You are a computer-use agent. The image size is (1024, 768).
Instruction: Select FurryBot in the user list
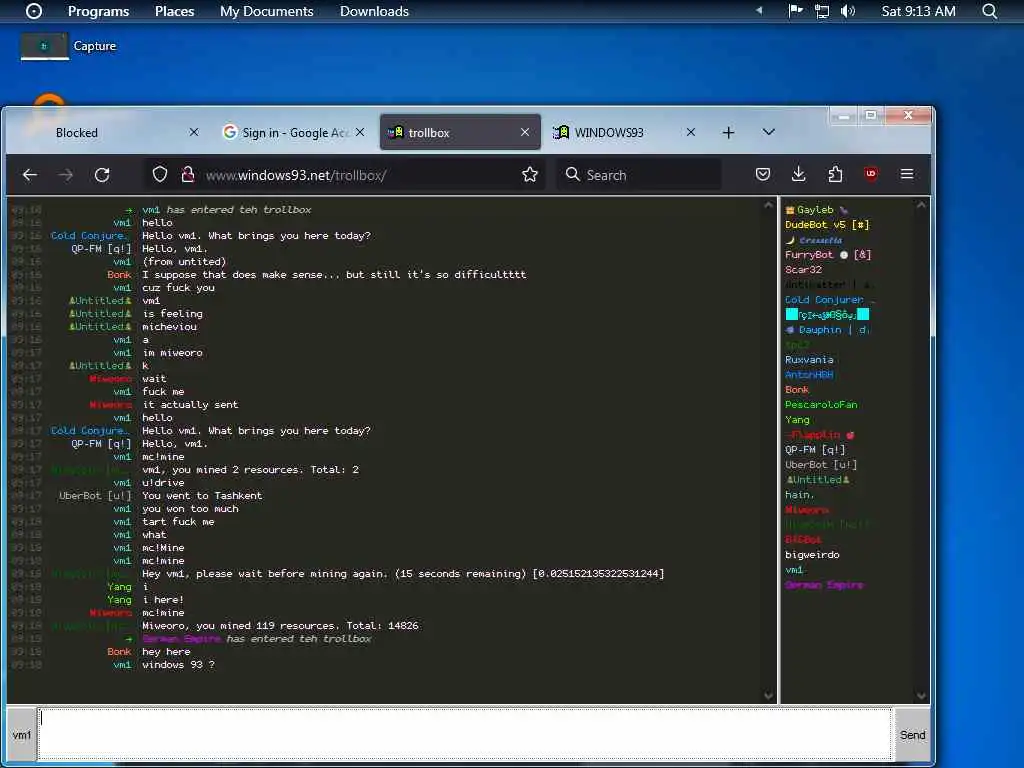(x=828, y=255)
